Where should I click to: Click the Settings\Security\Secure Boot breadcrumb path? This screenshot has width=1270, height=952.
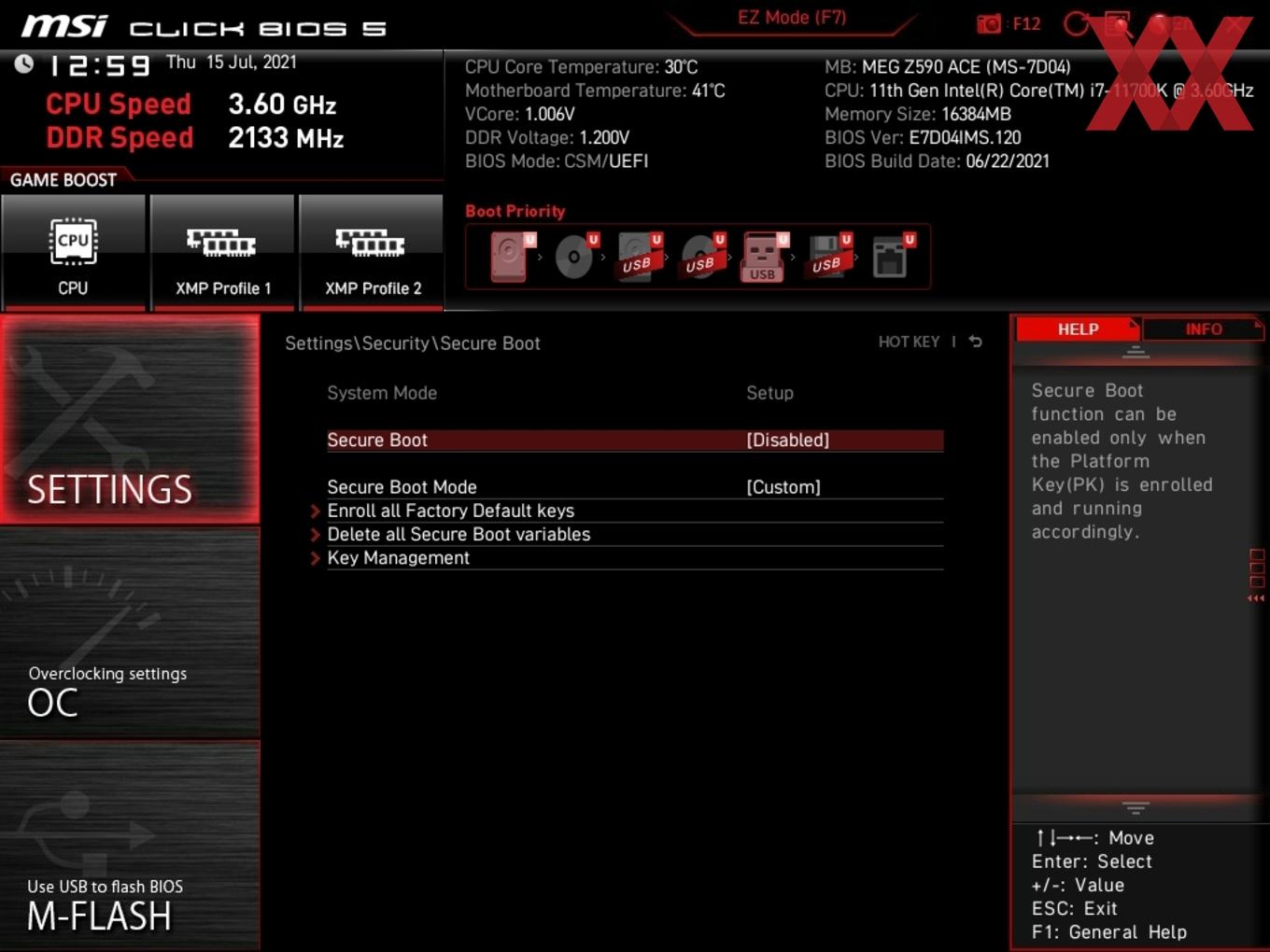(413, 343)
